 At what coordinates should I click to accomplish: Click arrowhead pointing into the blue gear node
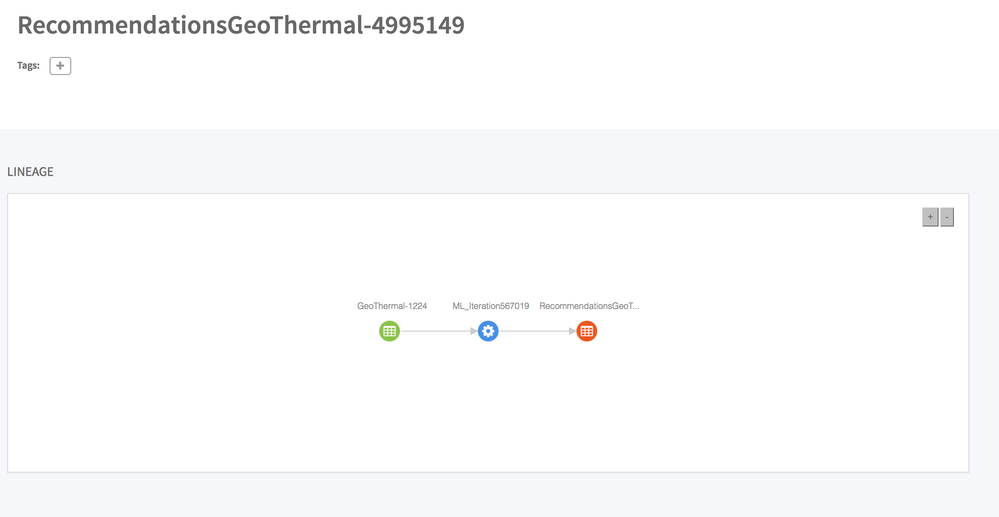point(473,331)
